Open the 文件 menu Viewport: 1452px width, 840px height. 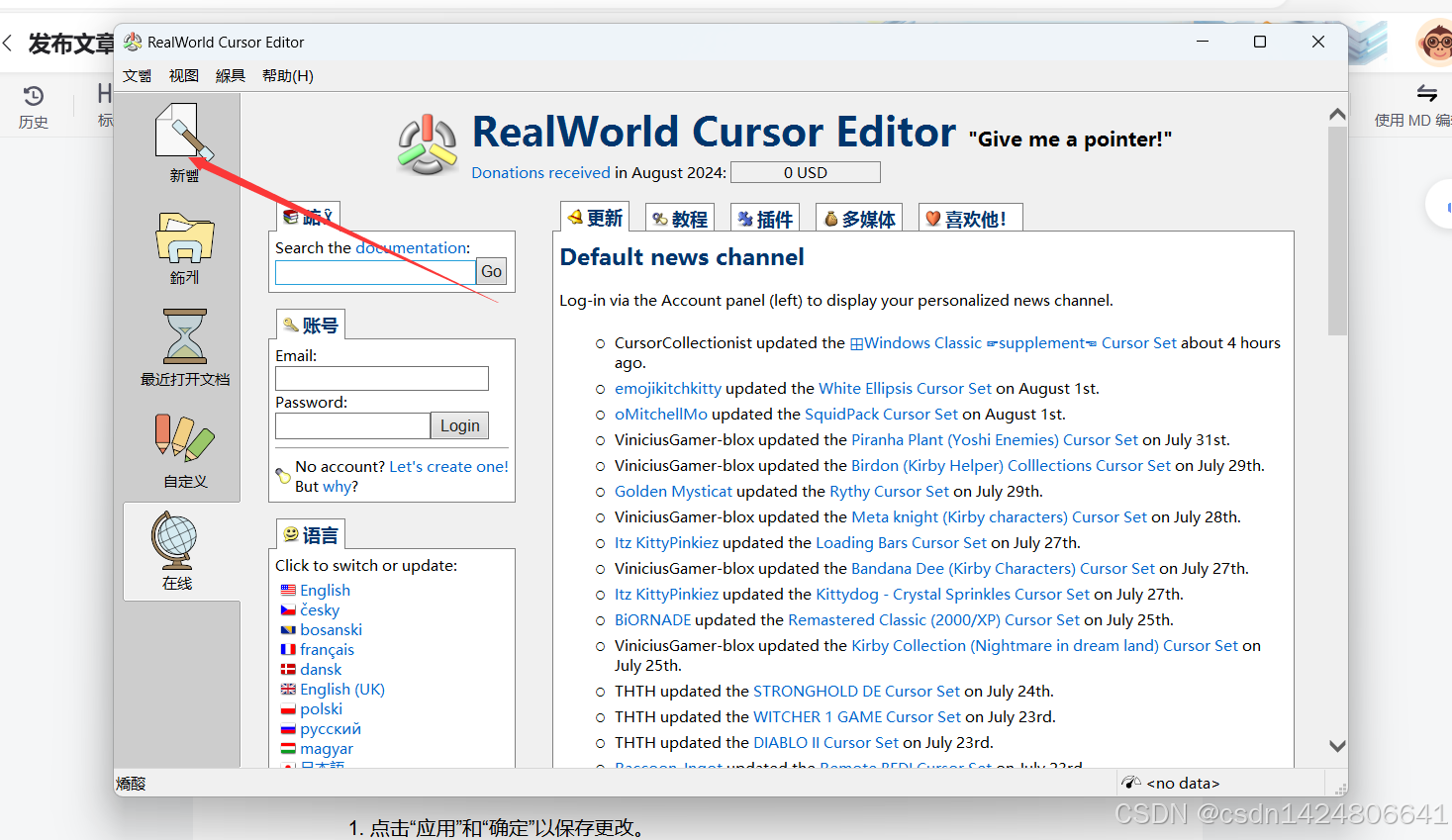[x=138, y=76]
